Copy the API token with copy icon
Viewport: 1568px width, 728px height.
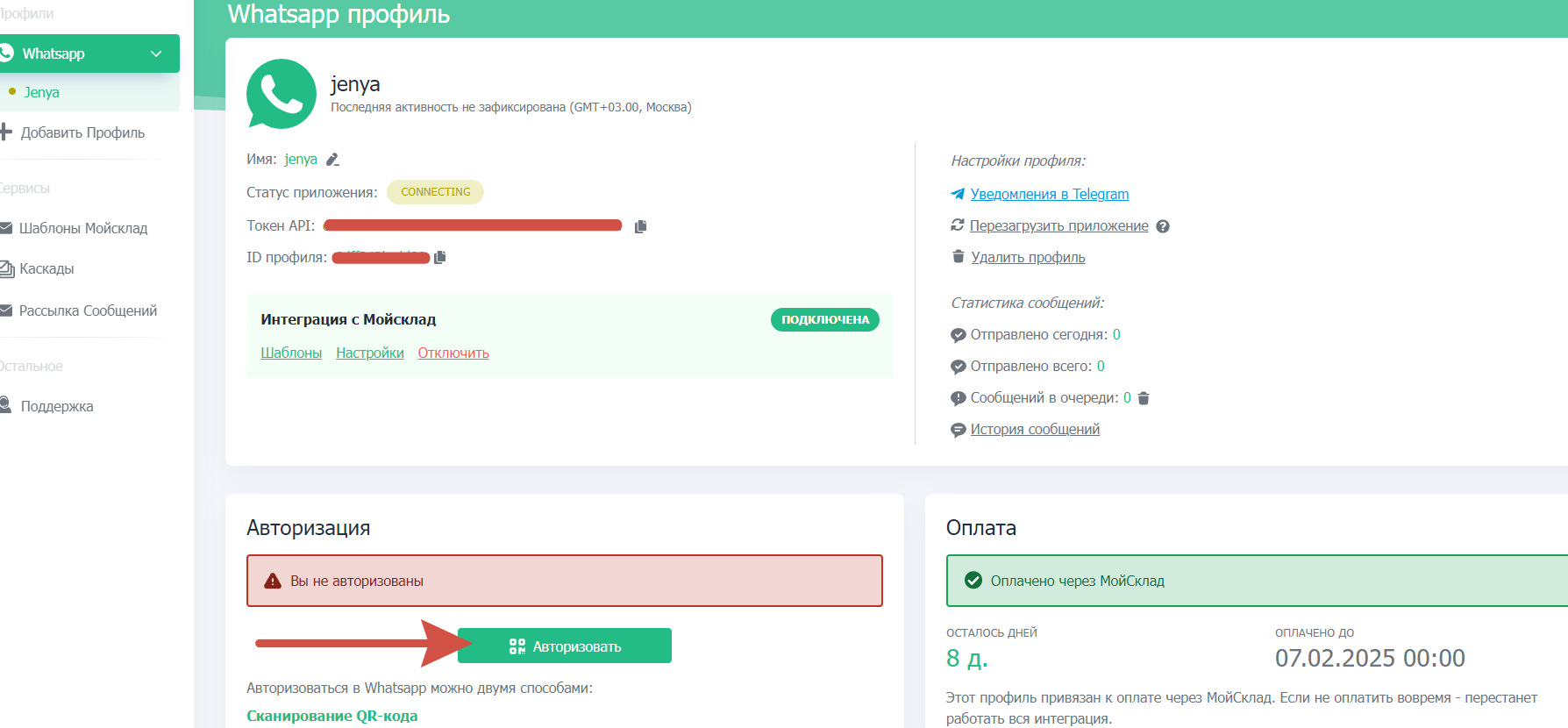640,226
